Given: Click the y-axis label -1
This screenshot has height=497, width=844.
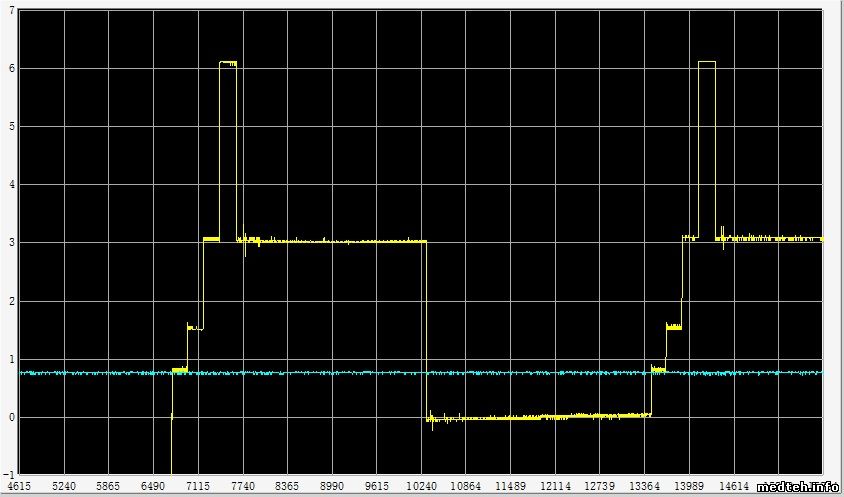Looking at the screenshot, I should pos(8,474).
